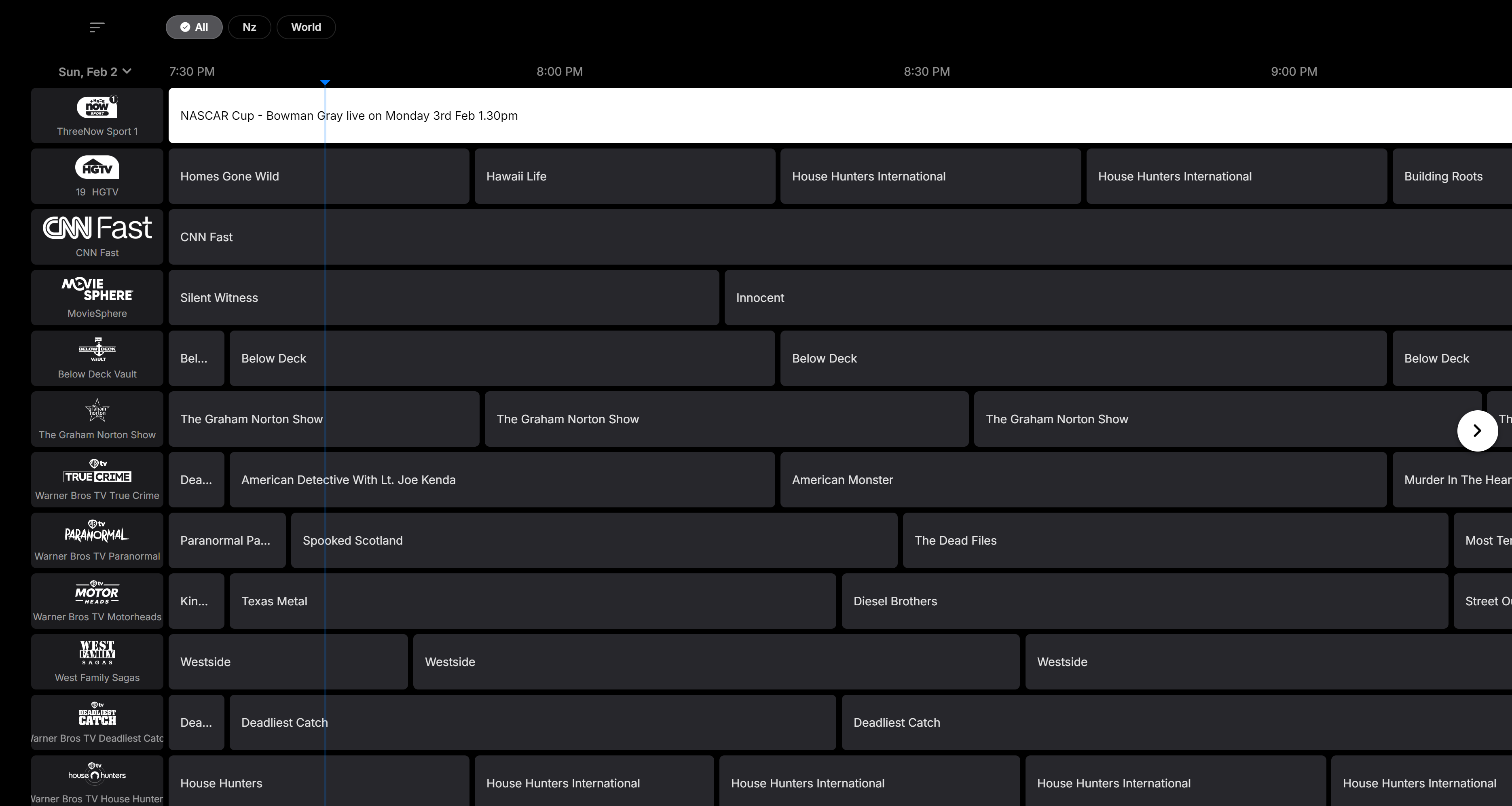Select the CNN Fast channel logo
The height and width of the screenshot is (806, 1512).
[97, 228]
